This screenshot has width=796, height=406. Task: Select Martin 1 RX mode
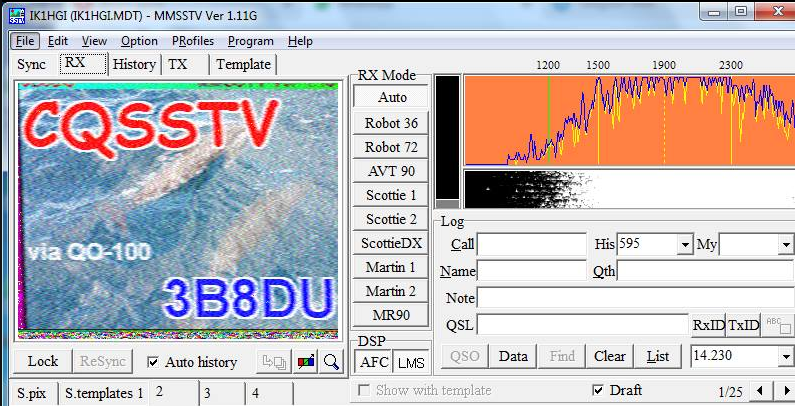[x=391, y=267]
